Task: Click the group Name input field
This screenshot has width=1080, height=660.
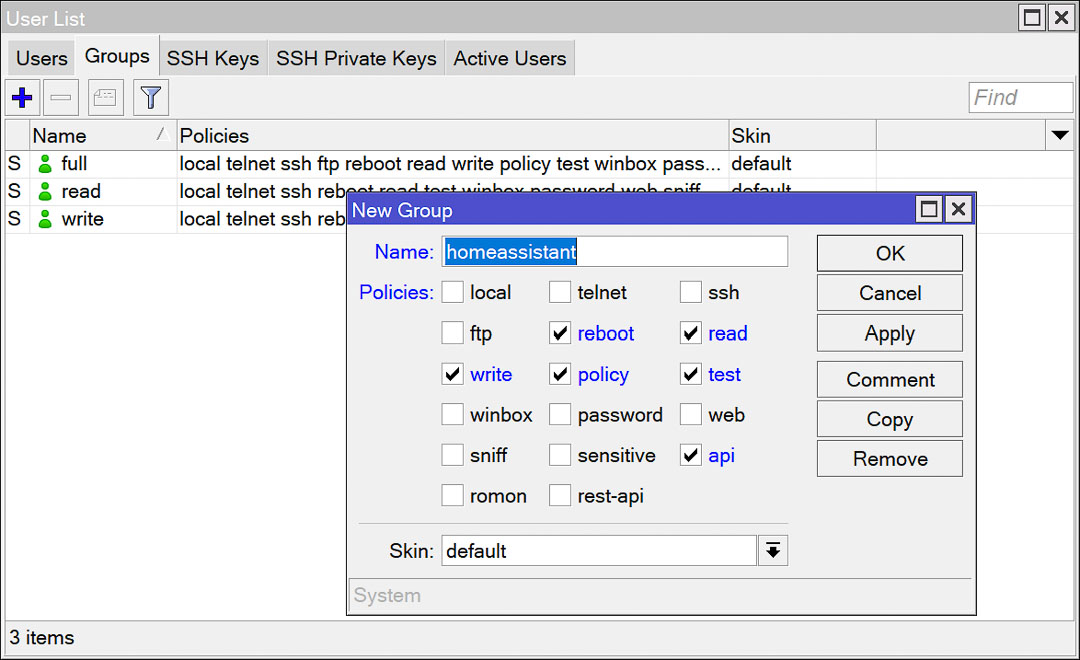Action: pos(614,252)
